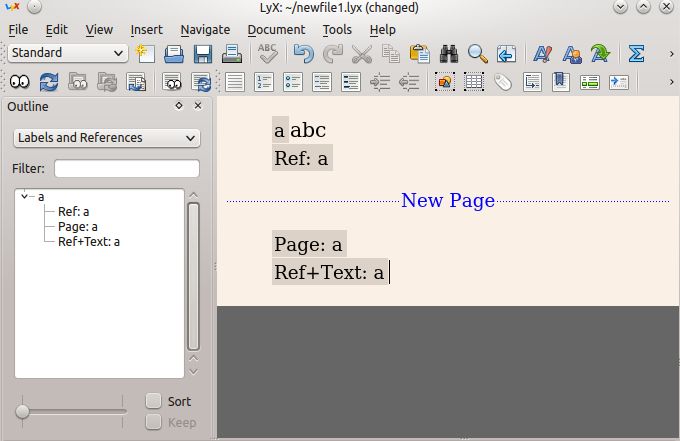680x441 pixels.
Task: Set default paragraph layout icon
Action: (235, 82)
